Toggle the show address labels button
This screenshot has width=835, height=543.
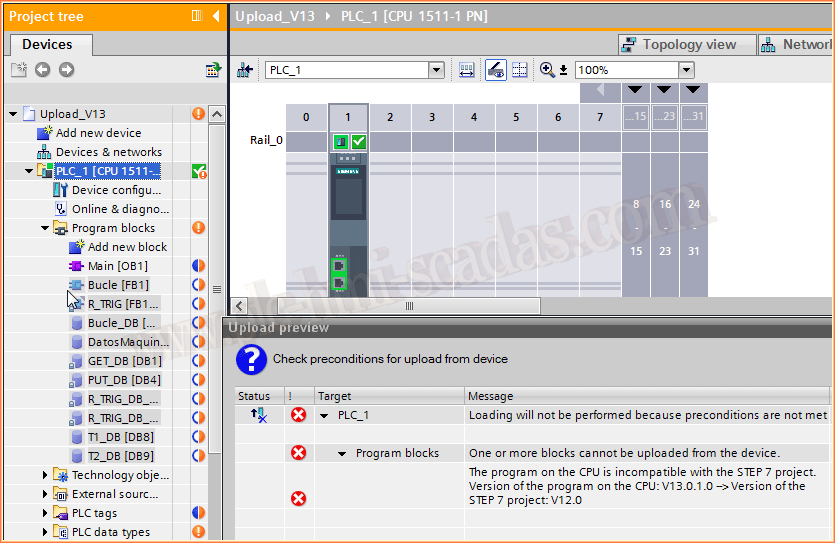tap(467, 70)
